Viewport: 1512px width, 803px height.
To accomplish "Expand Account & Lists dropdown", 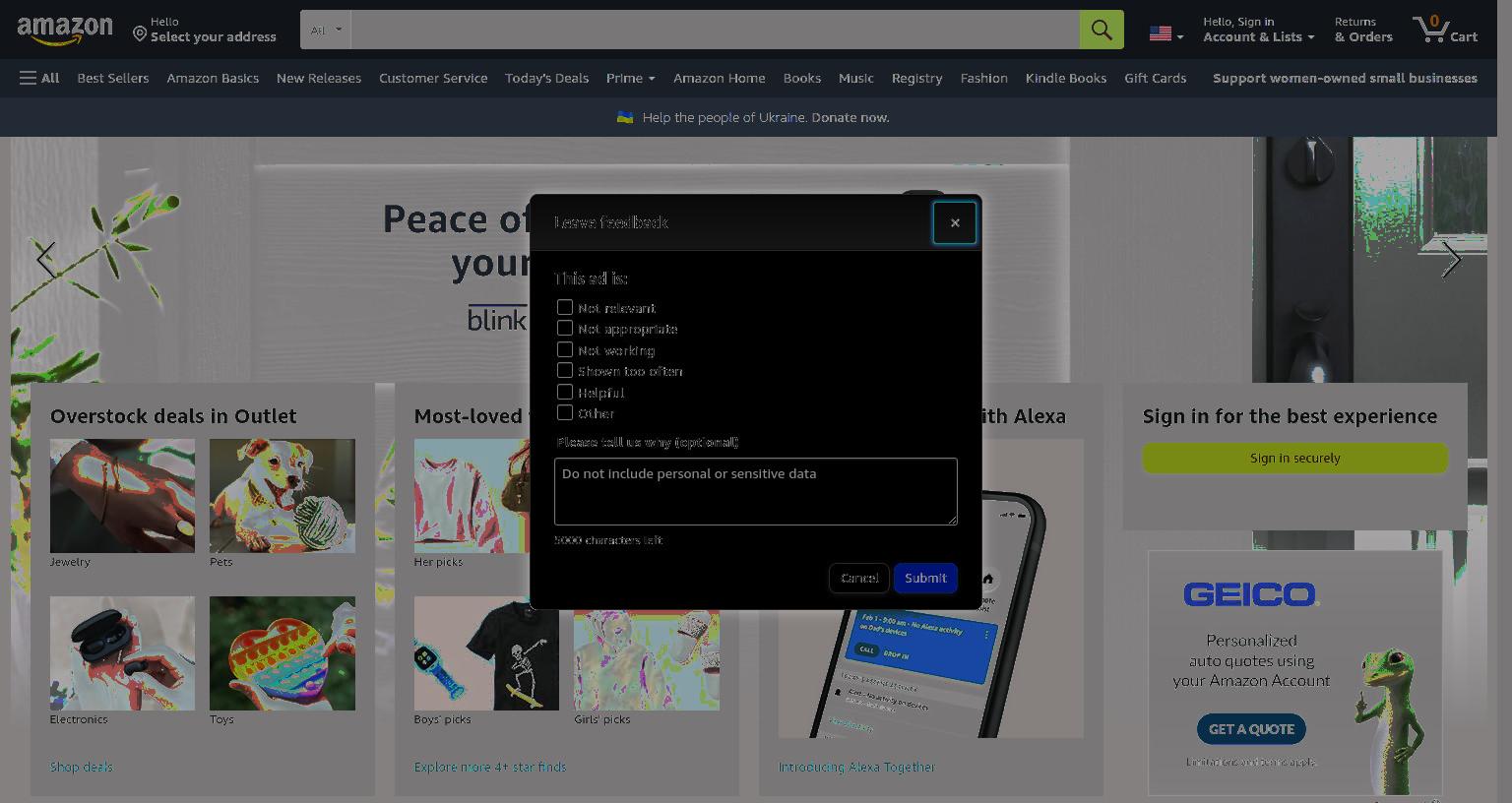I will [1258, 30].
